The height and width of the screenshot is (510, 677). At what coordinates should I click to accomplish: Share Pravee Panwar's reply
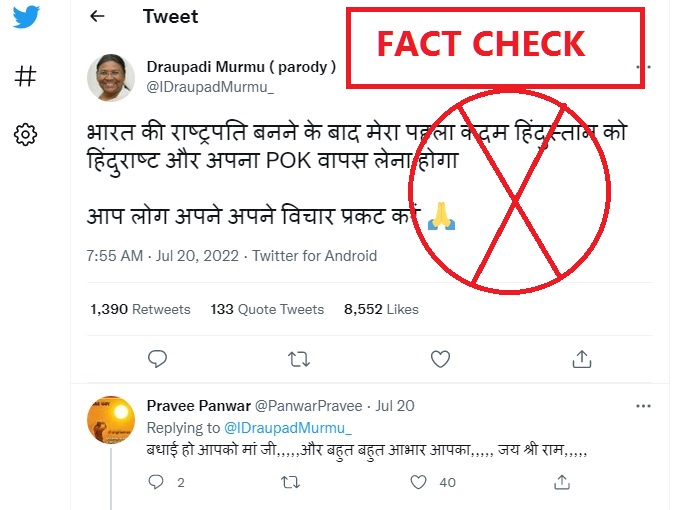point(562,482)
